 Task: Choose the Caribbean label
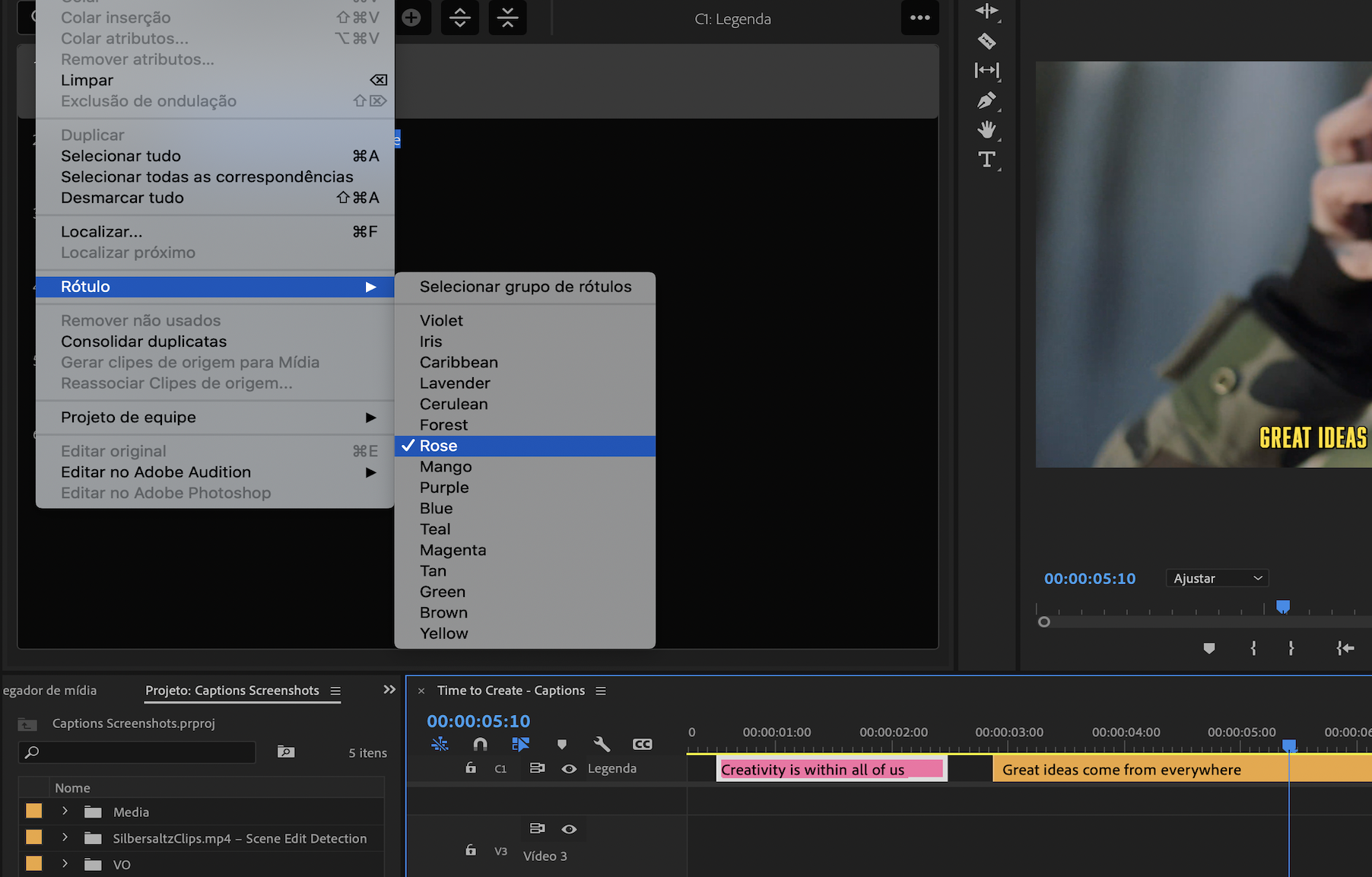pyautogui.click(x=525, y=363)
